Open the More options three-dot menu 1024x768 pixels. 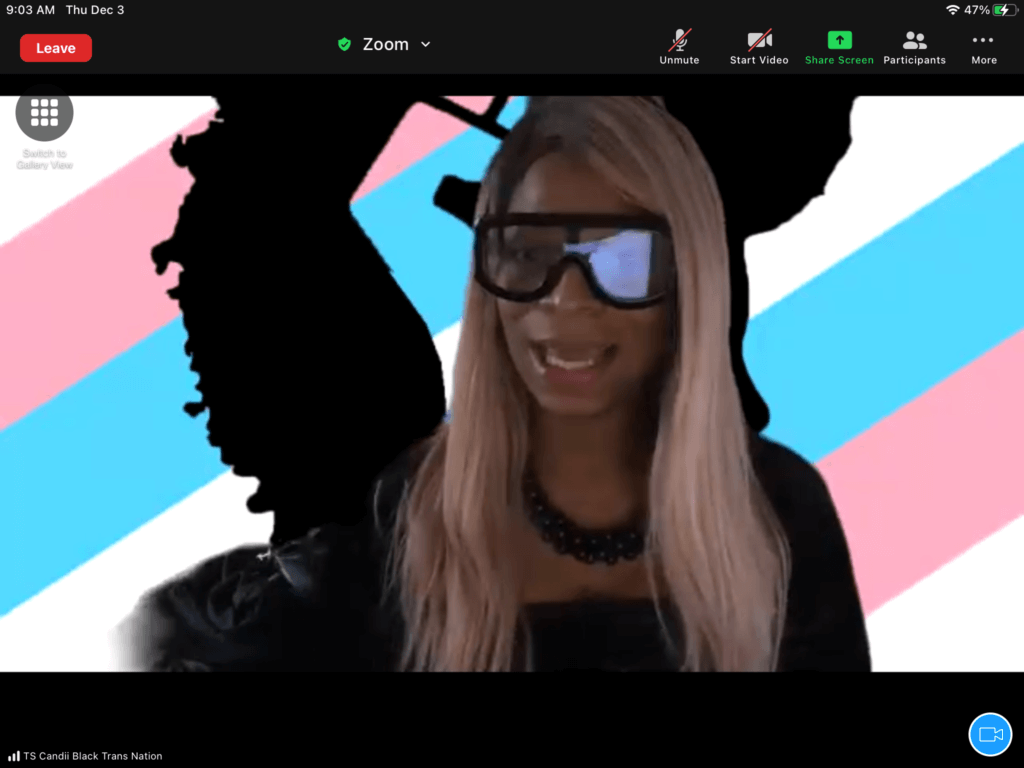coord(983,41)
